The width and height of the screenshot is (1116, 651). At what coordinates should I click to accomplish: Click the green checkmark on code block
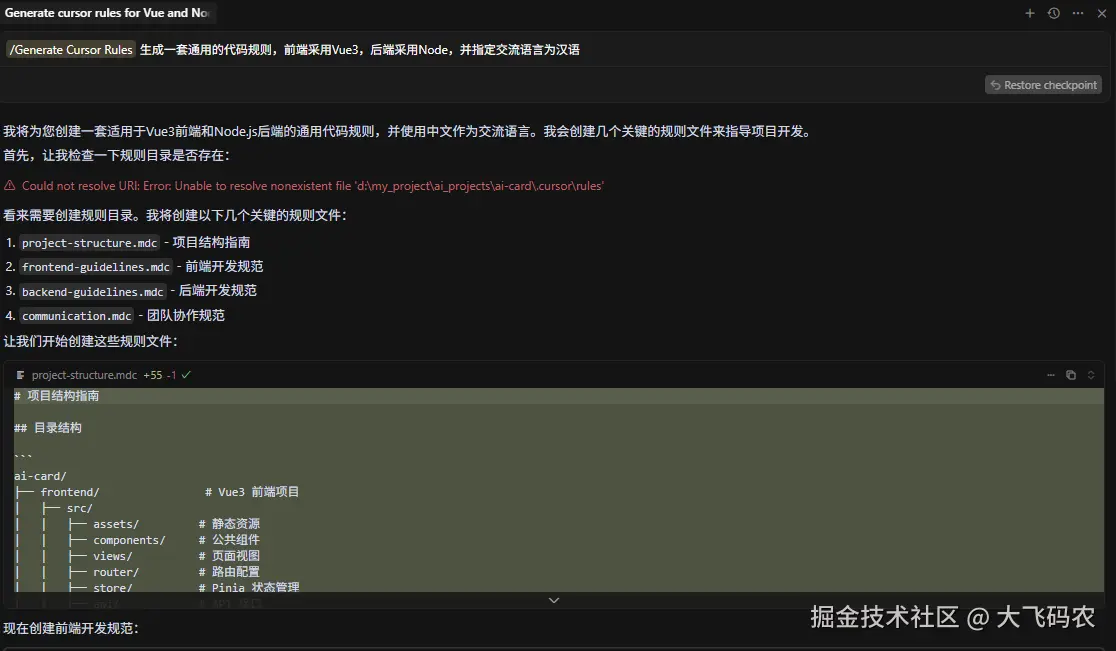[186, 375]
